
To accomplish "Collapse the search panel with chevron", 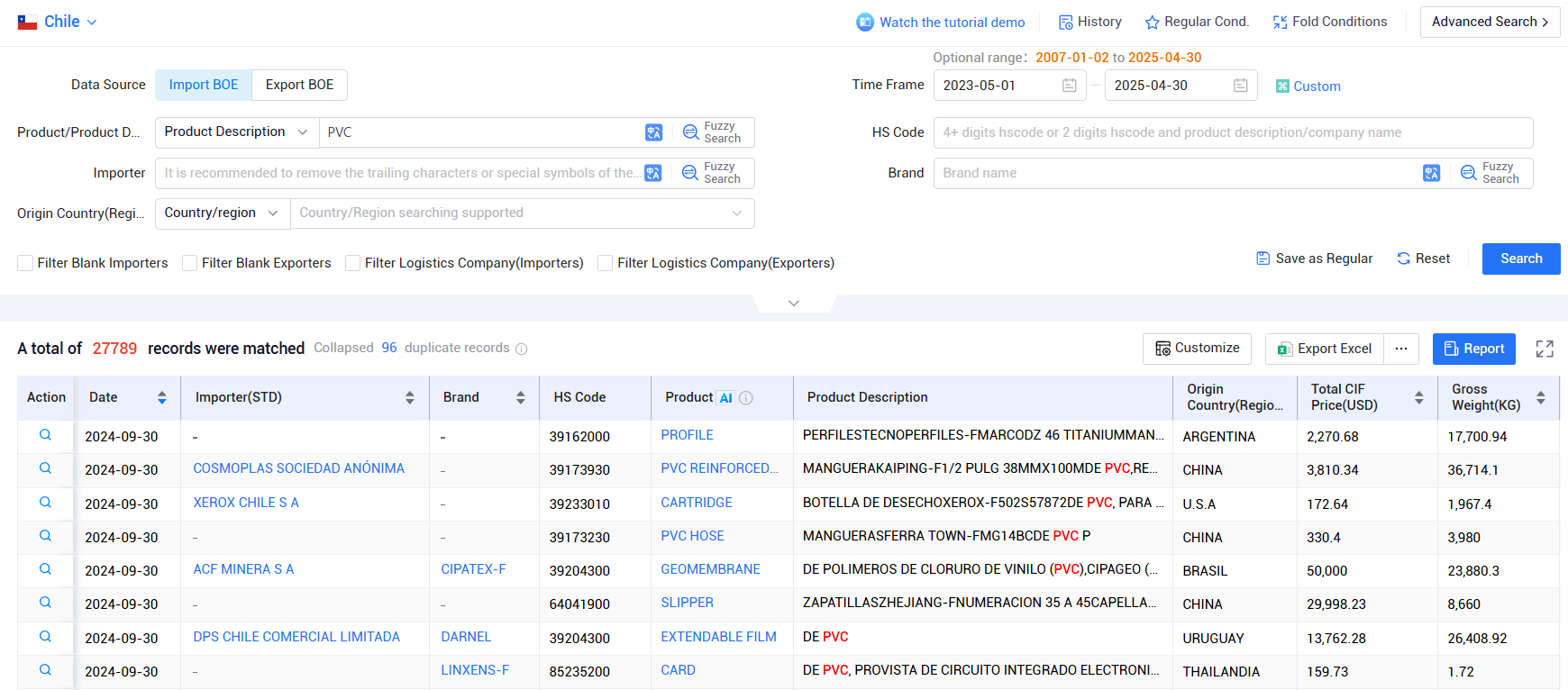I will (794, 304).
